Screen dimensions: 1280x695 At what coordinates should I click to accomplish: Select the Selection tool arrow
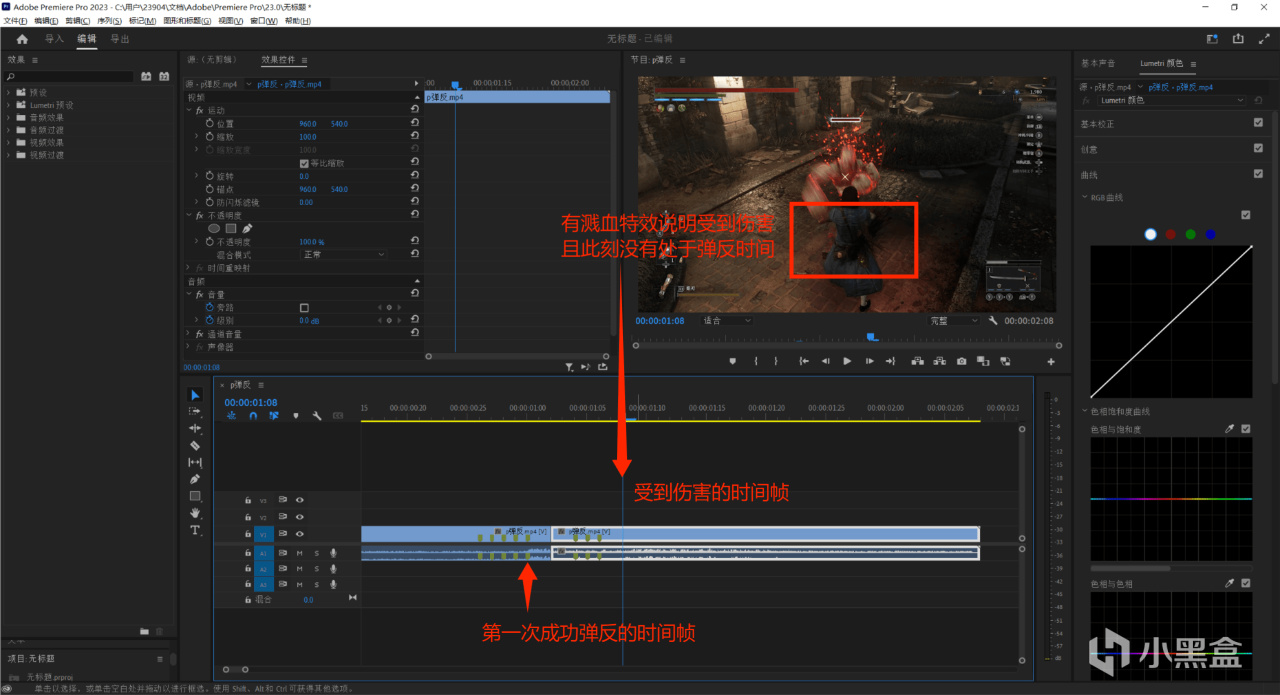coord(195,395)
